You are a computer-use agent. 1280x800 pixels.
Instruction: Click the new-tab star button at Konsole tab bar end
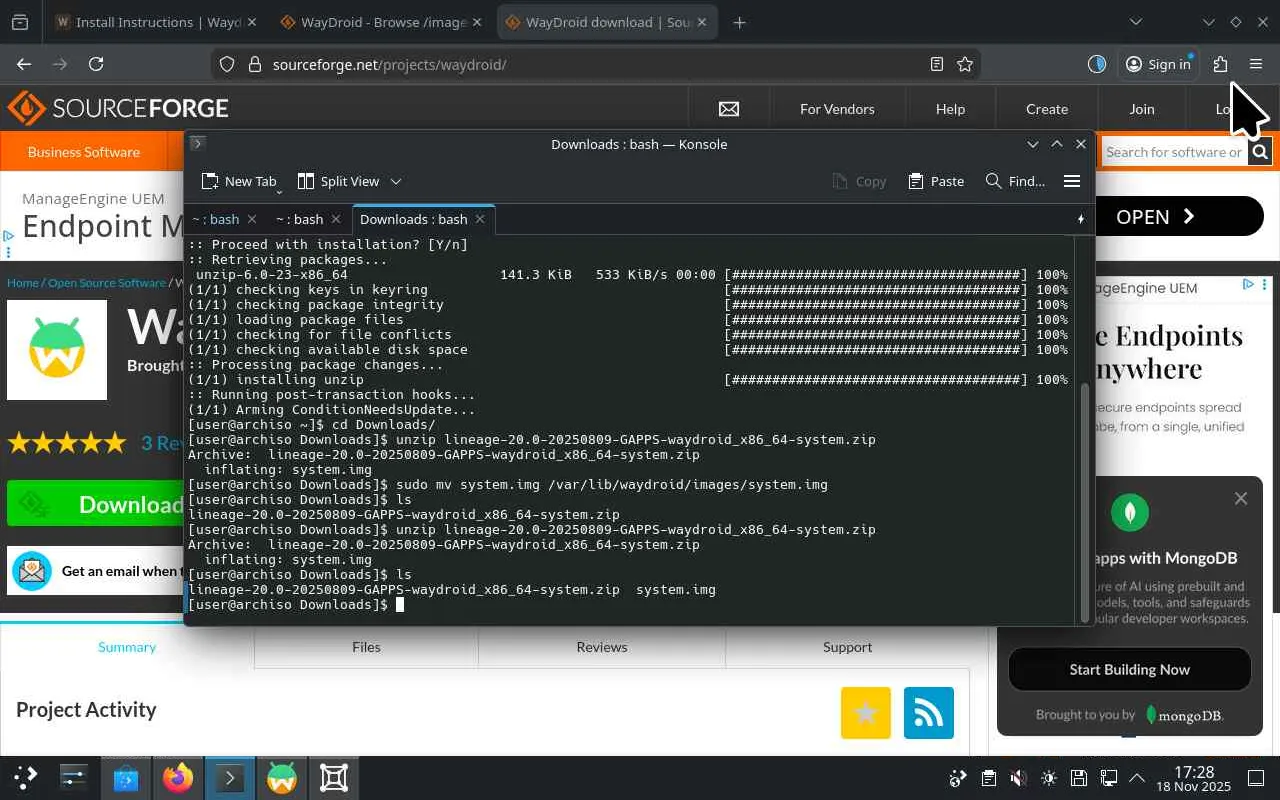point(1081,219)
